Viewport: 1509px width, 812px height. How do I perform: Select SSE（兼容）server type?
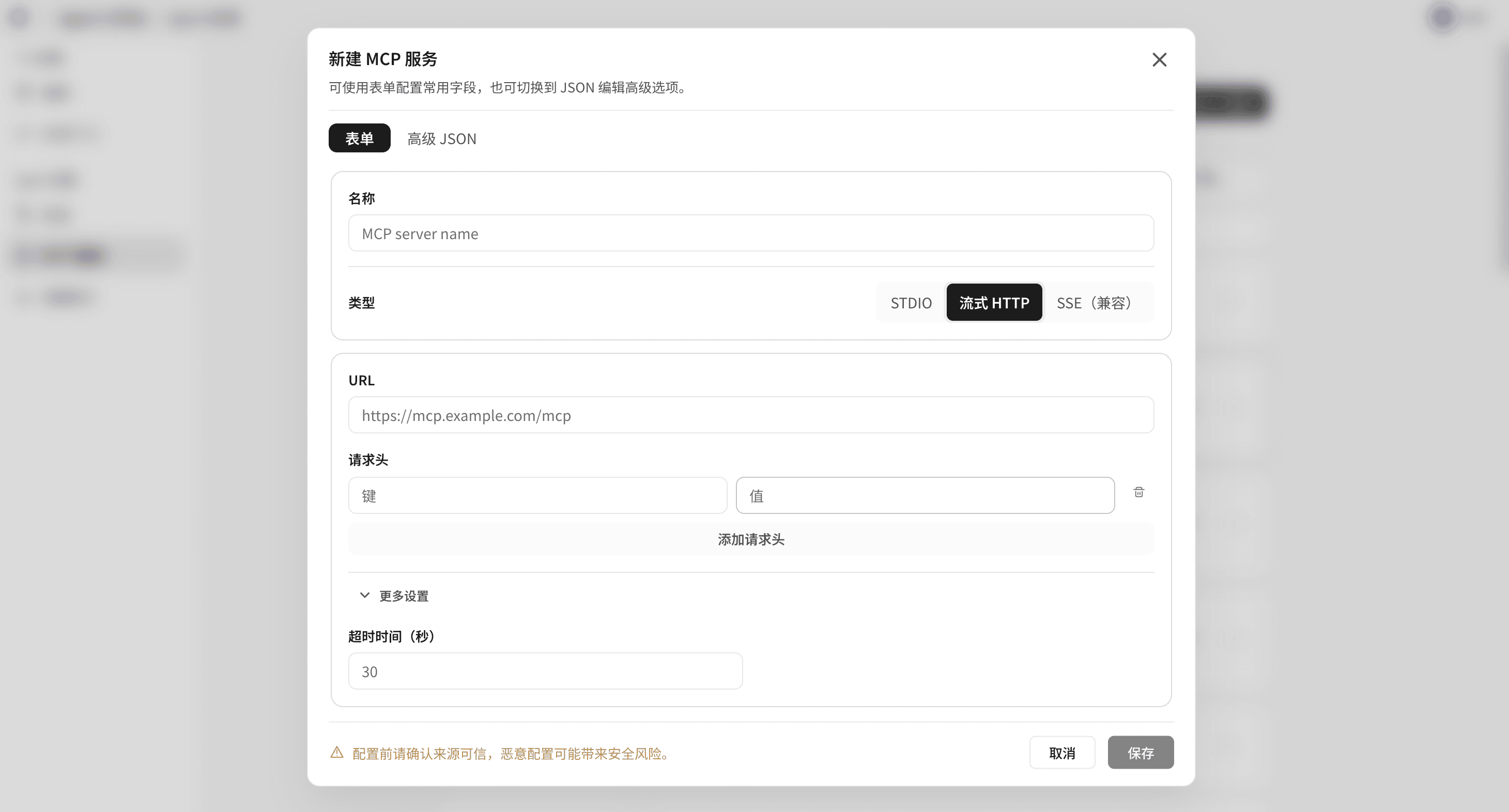1097,303
